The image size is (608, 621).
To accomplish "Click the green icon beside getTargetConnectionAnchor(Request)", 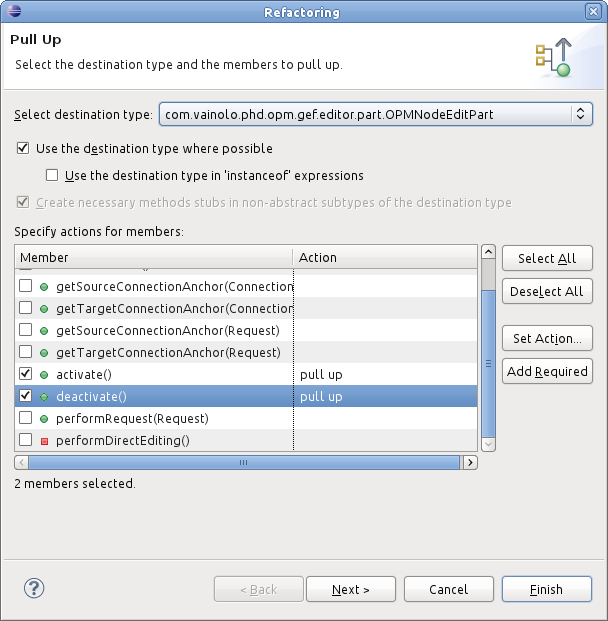I will coord(44,352).
